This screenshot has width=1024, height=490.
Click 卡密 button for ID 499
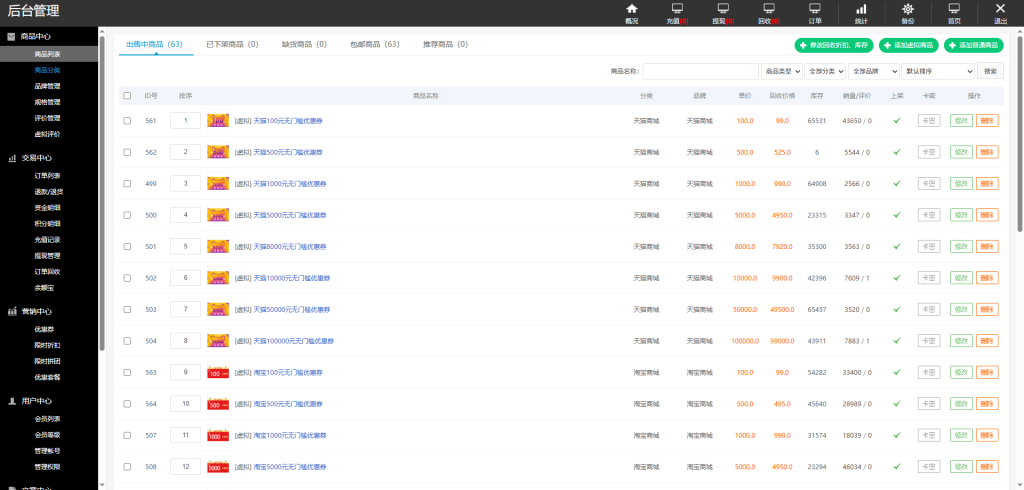(x=929, y=184)
